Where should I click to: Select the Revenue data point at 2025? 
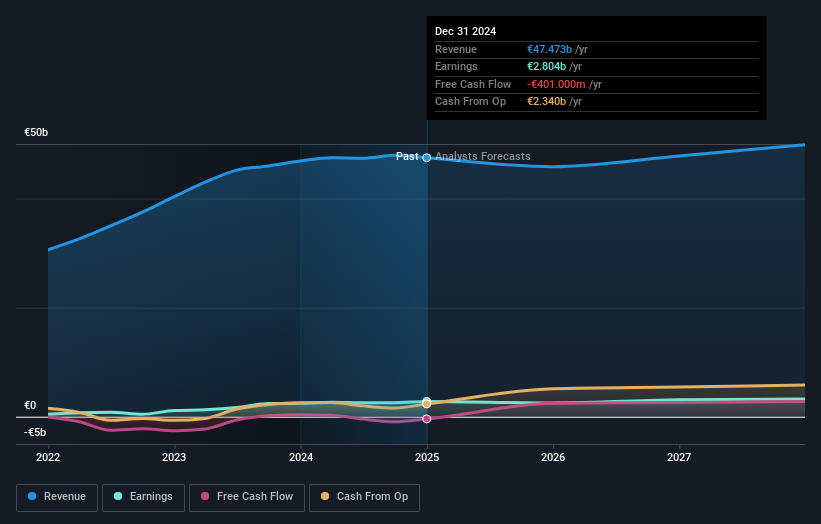coord(427,158)
